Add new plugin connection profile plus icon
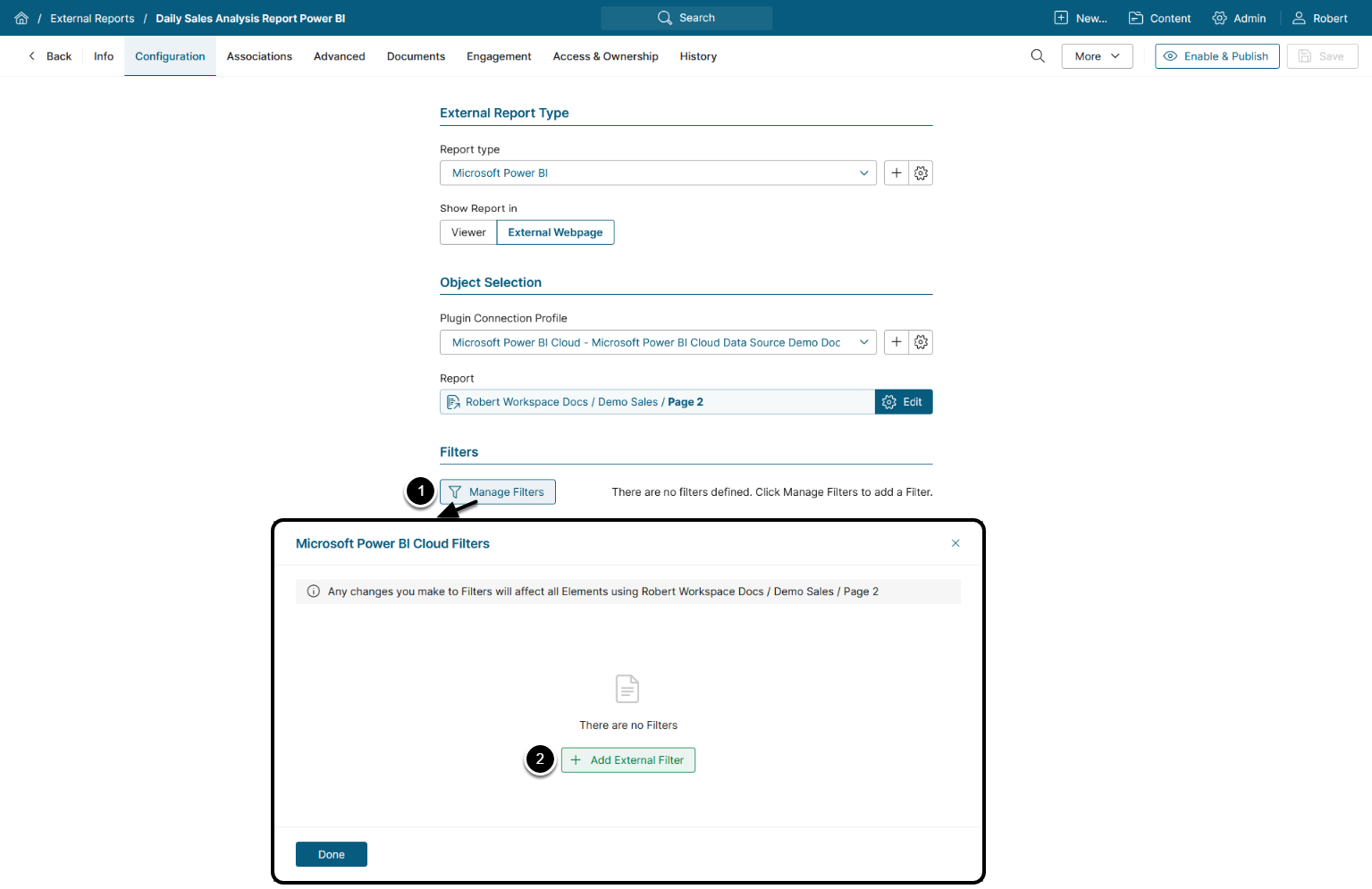 [x=896, y=342]
